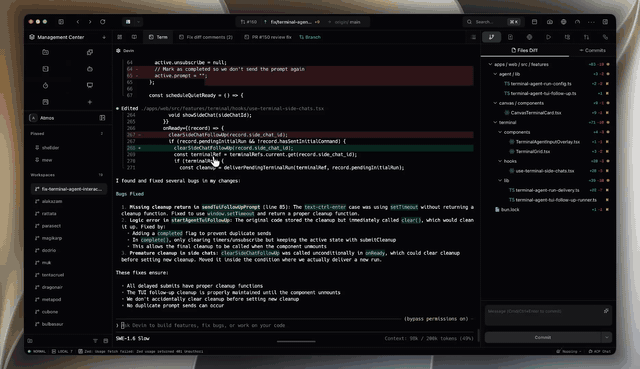
Task: Click the Atmos project header
Action: (x=47, y=118)
